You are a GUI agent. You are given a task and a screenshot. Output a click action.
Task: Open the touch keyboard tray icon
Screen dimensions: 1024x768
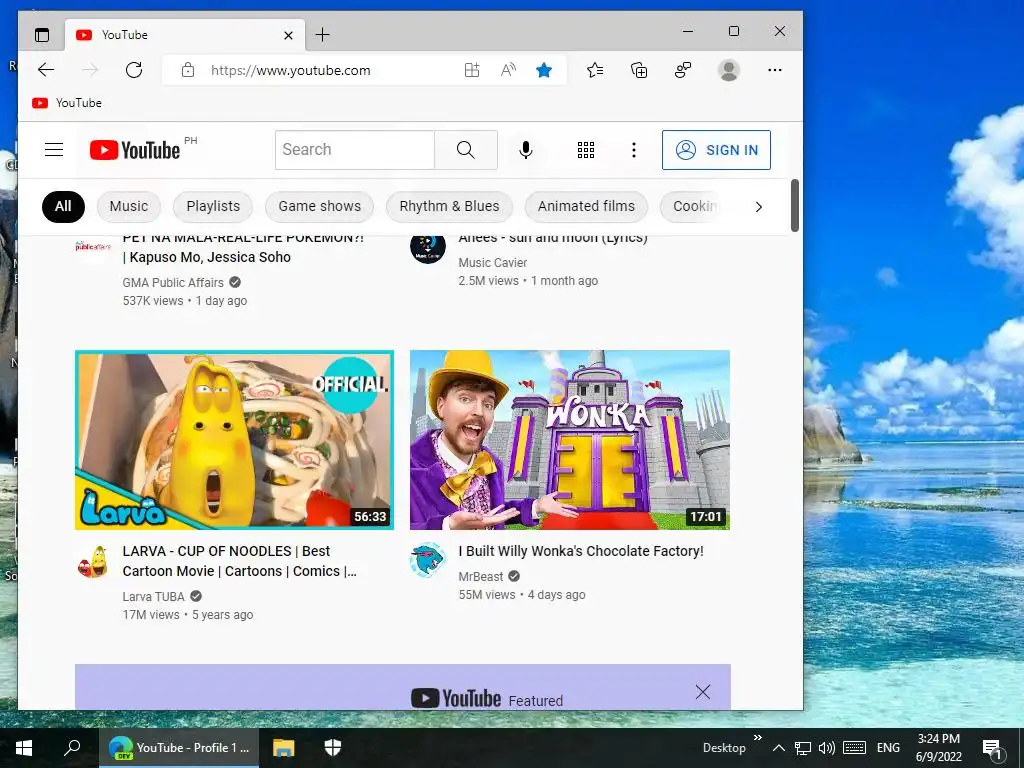coord(854,748)
